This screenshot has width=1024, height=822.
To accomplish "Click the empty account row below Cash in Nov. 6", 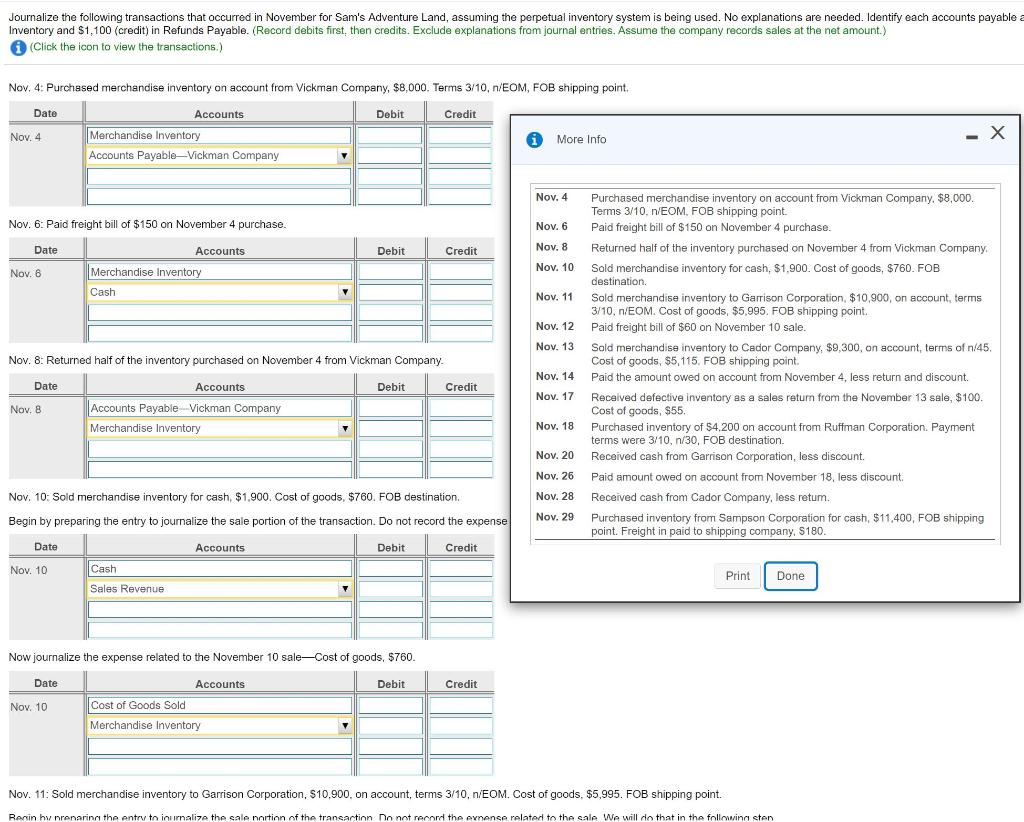I will click(x=218, y=314).
